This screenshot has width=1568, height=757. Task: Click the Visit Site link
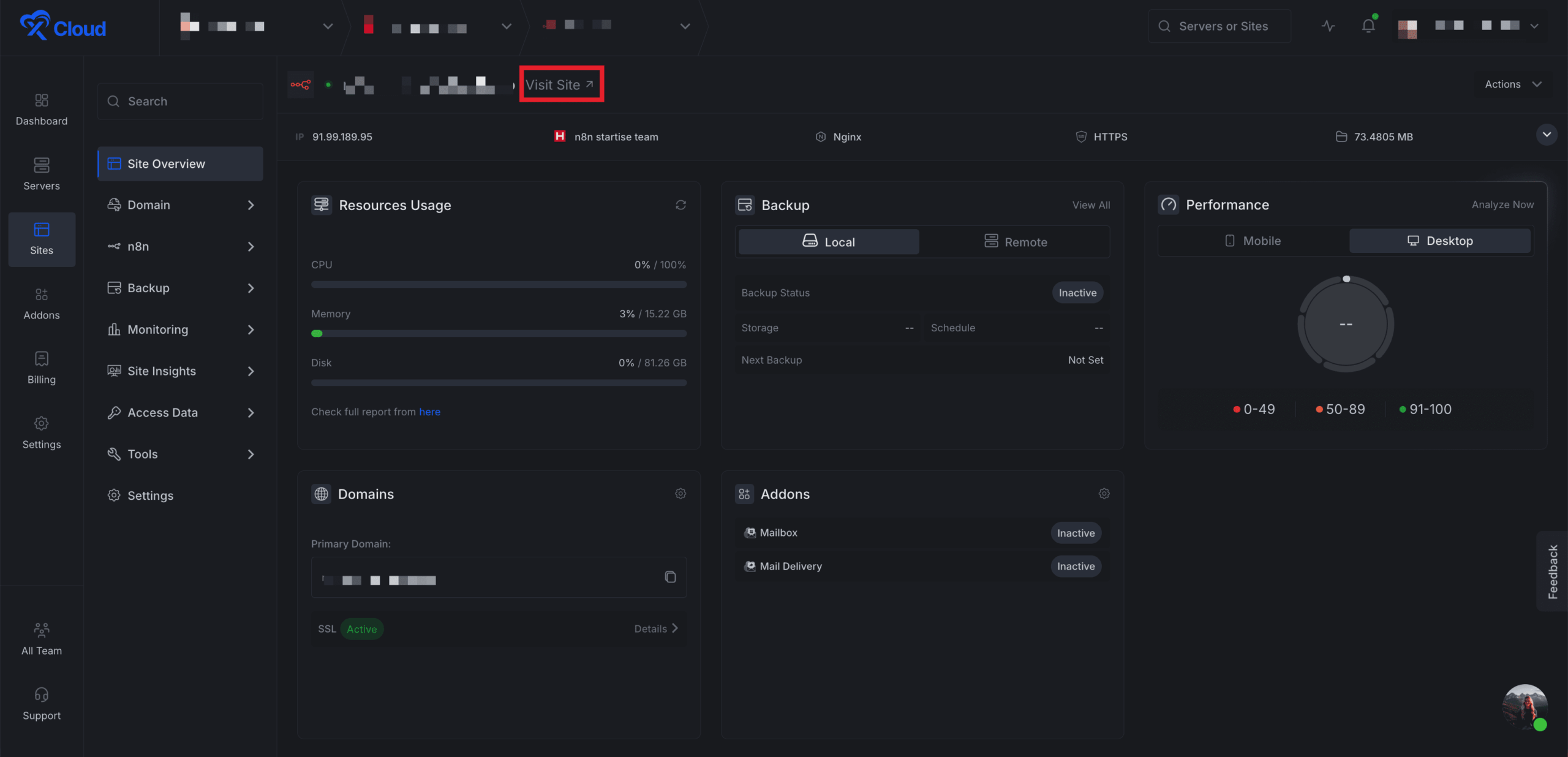560,84
